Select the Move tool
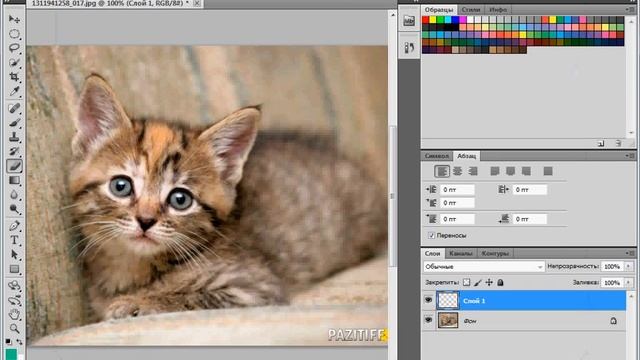 [x=14, y=19]
